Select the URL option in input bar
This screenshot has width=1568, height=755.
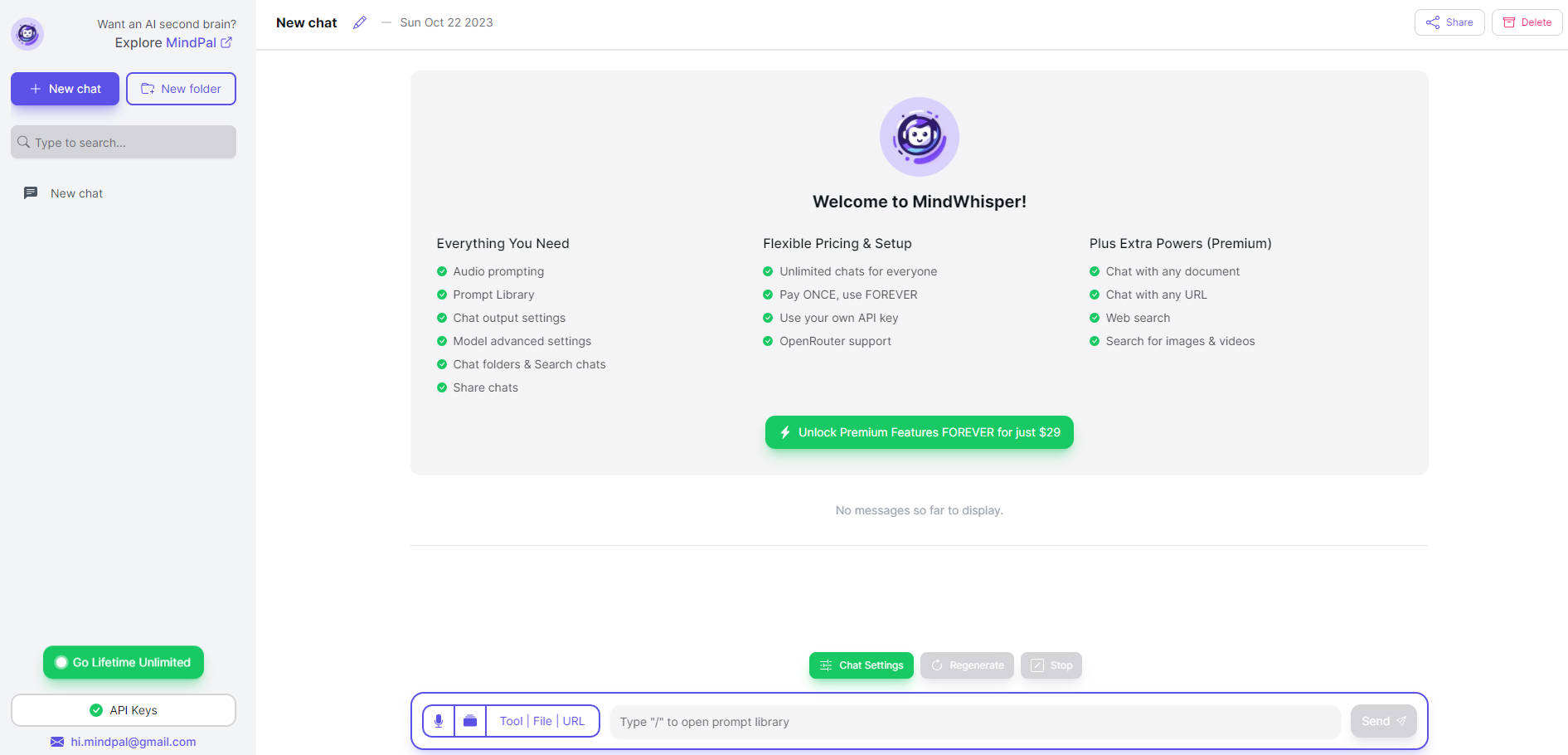pos(574,721)
